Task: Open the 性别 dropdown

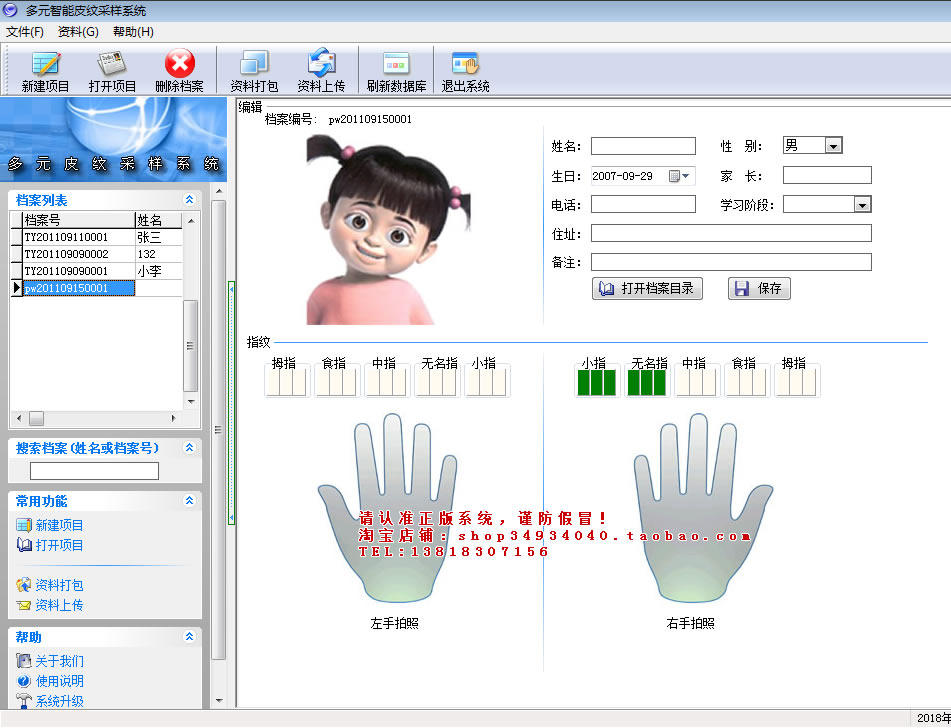Action: coord(833,146)
